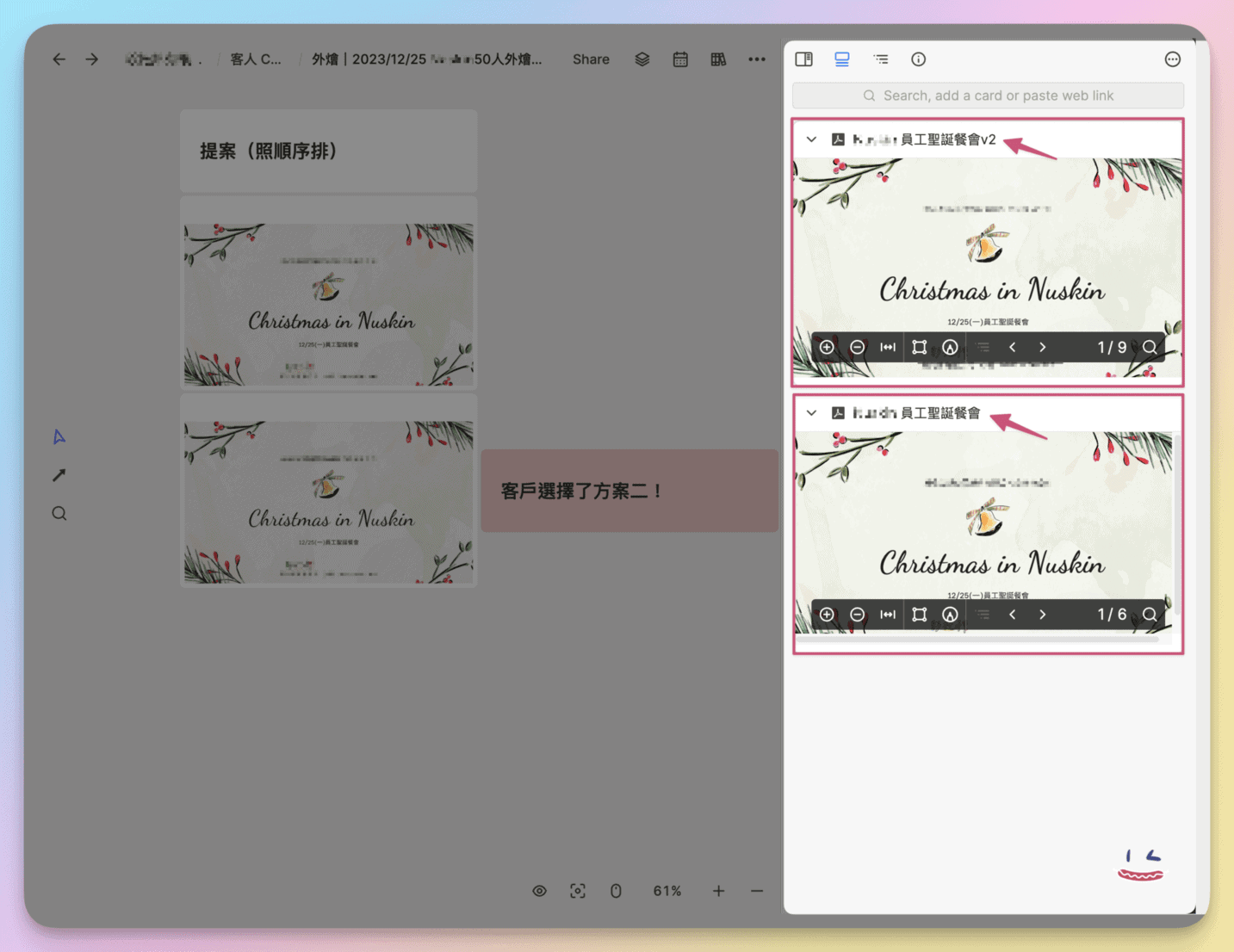Open the 員工聖誕餐會v2 card title

pos(924,139)
